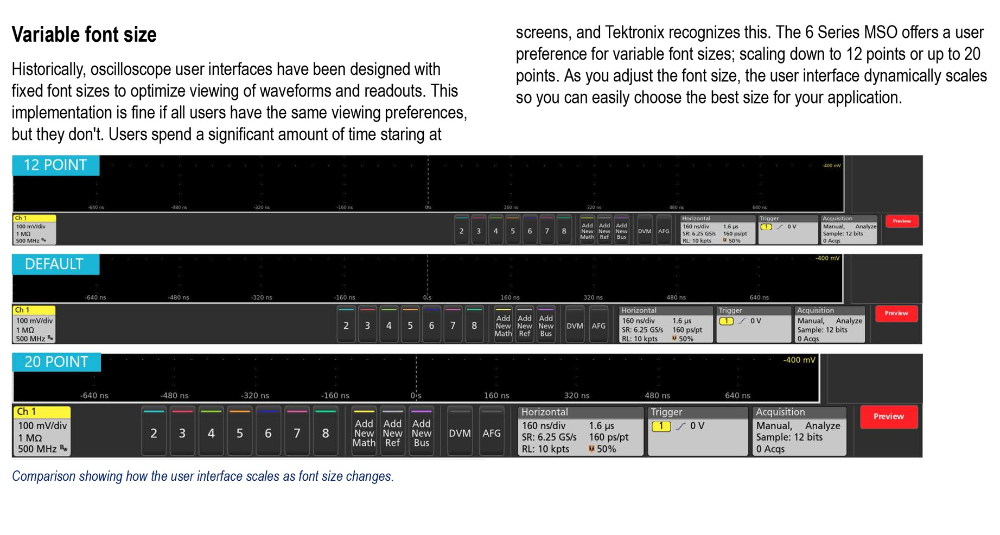
Task: Click channel 5 button in Default strip
Action: (x=410, y=325)
